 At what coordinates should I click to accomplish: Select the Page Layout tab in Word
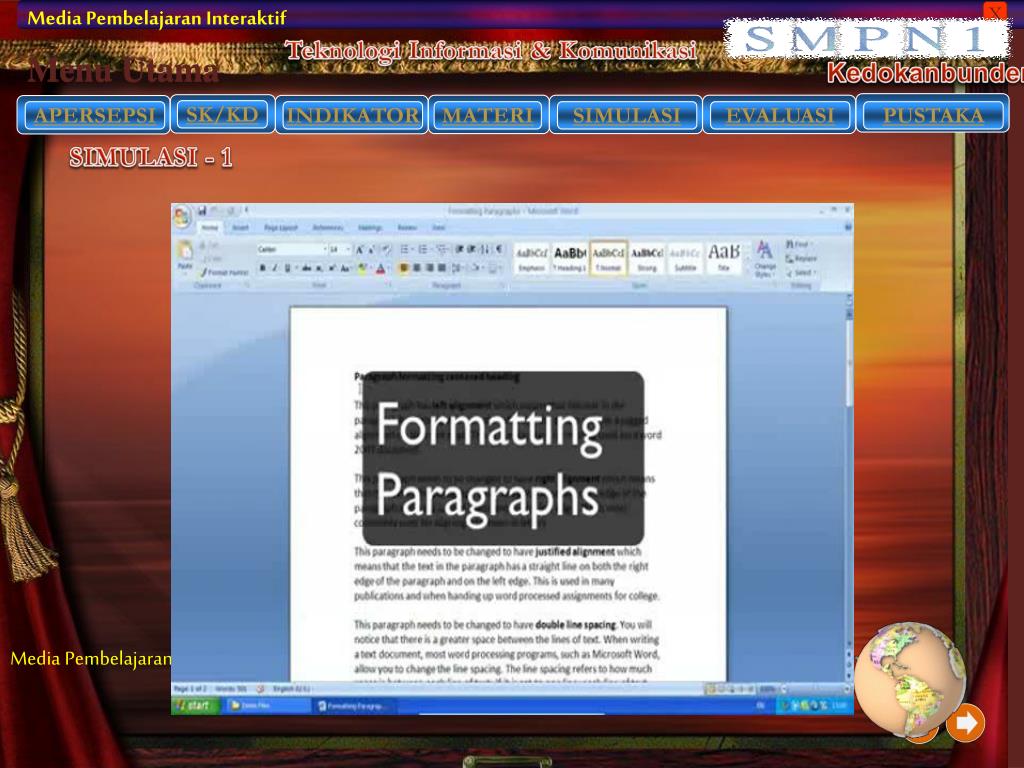point(281,228)
